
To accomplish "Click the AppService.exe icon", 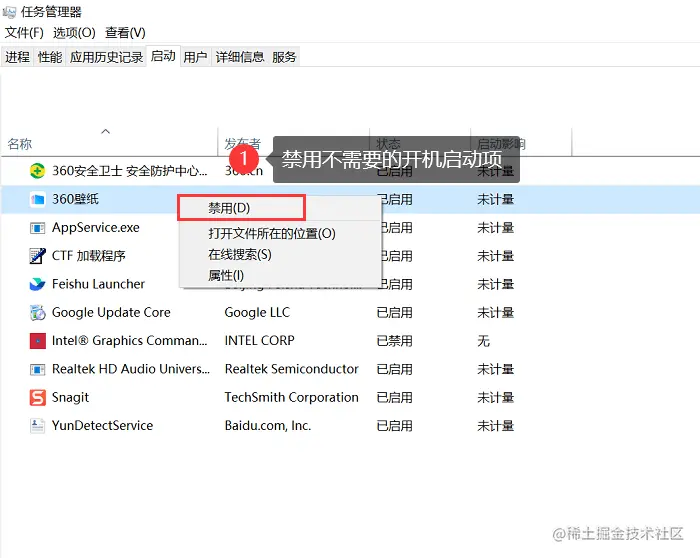I will click(x=37, y=228).
